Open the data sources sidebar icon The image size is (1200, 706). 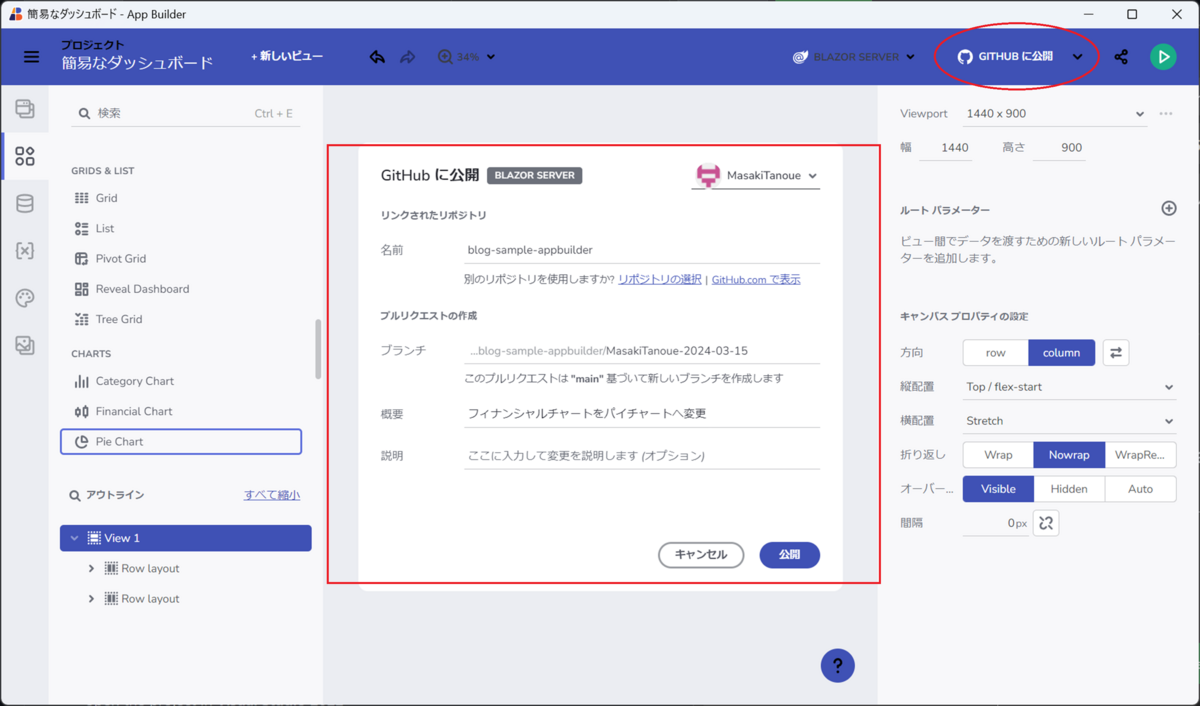[x=25, y=204]
